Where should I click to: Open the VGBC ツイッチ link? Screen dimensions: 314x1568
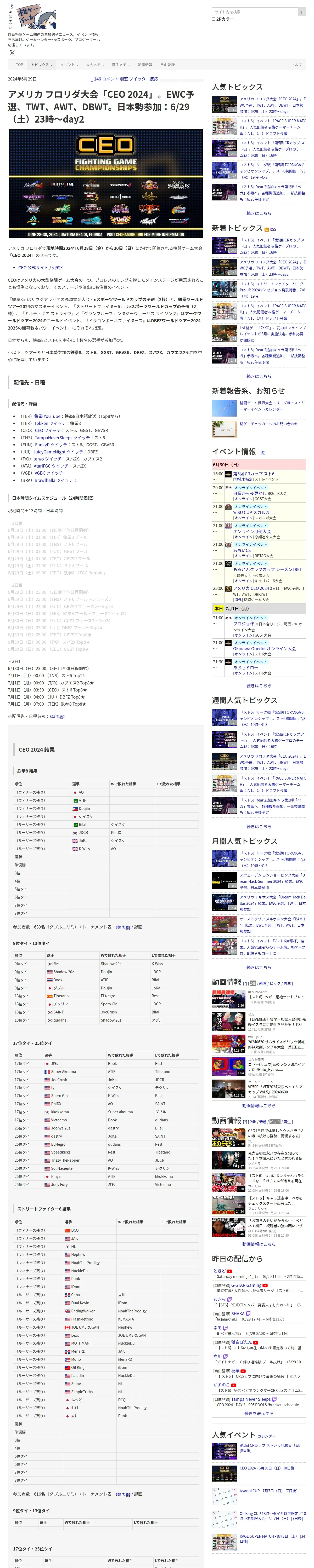pyautogui.click(x=49, y=473)
